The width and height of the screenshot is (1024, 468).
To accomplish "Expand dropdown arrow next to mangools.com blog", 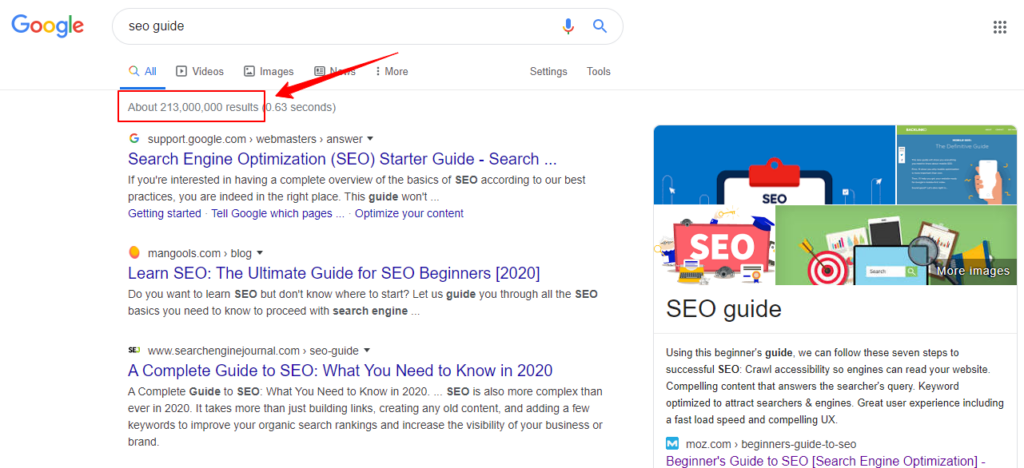I will click(259, 252).
